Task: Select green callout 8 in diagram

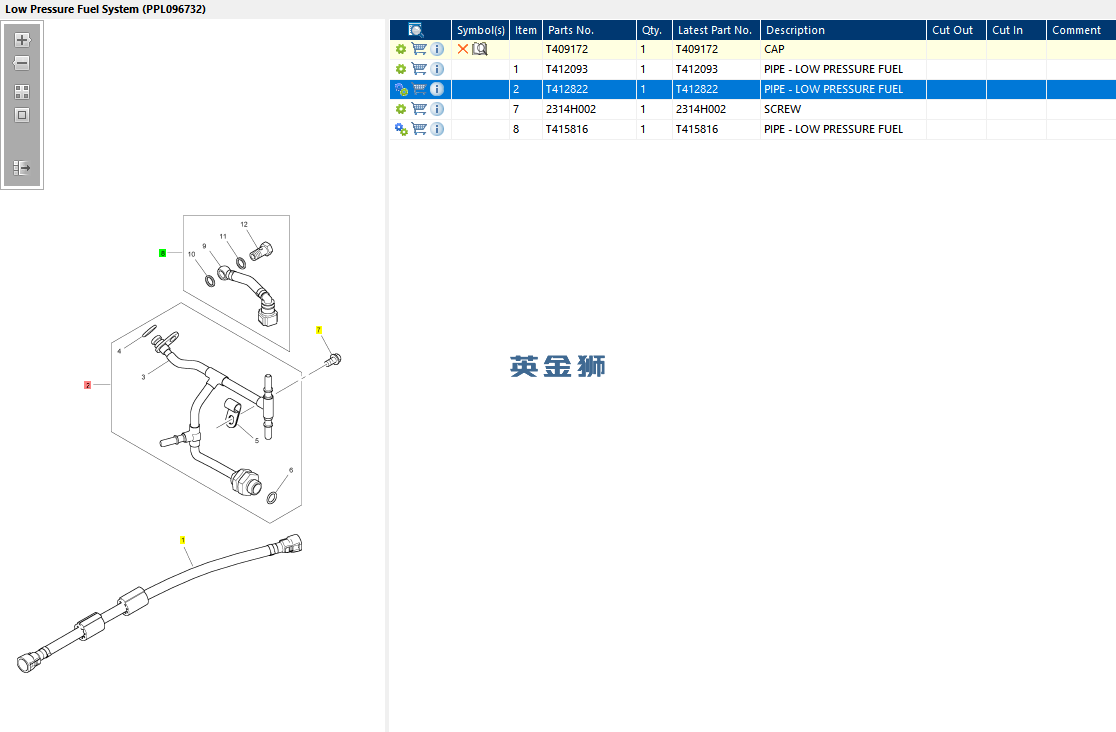Action: (162, 253)
